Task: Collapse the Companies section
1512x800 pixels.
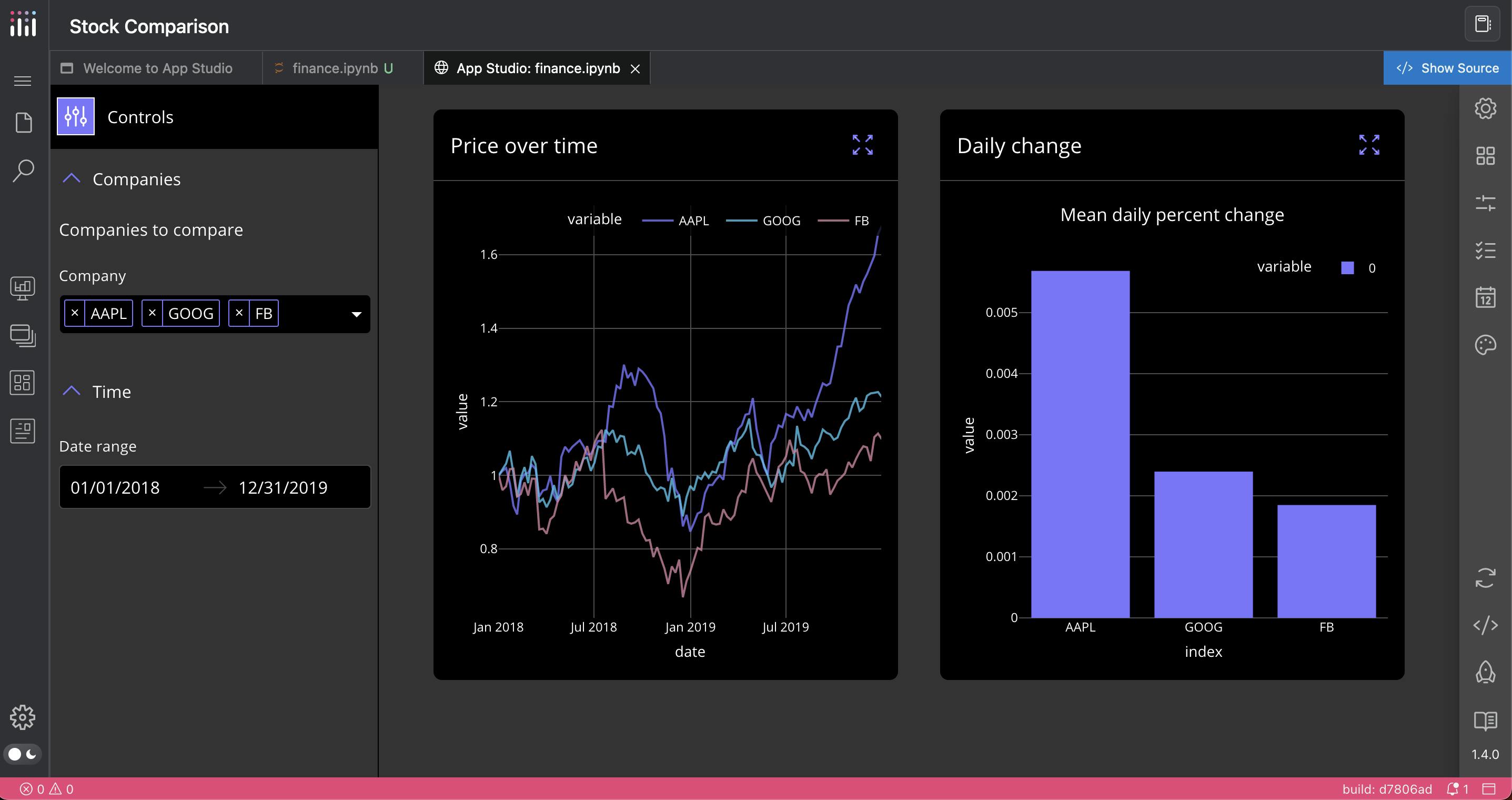Action: point(72,179)
